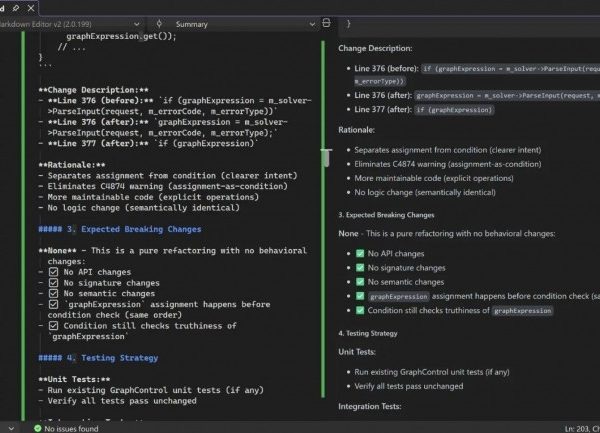600x433 pixels.
Task: Click the **Rationale:** source line
Action: click(x=72, y=165)
